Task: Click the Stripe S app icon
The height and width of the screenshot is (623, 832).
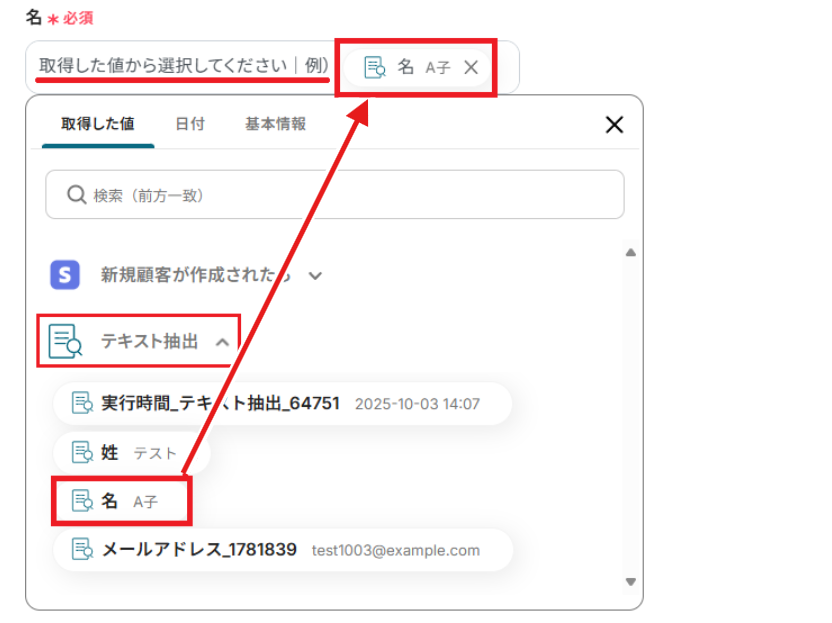Action: [65, 275]
